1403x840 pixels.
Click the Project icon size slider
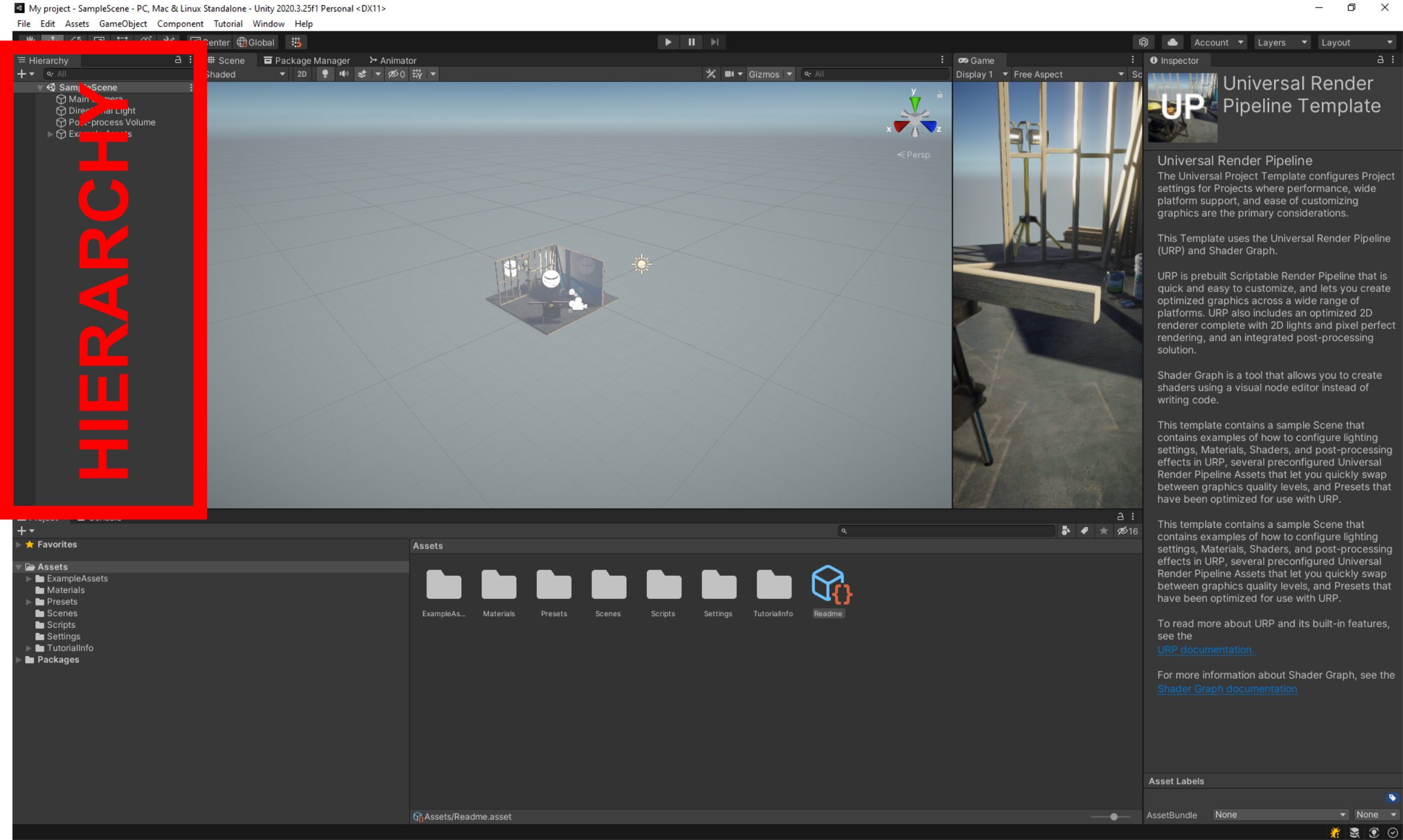(1113, 817)
